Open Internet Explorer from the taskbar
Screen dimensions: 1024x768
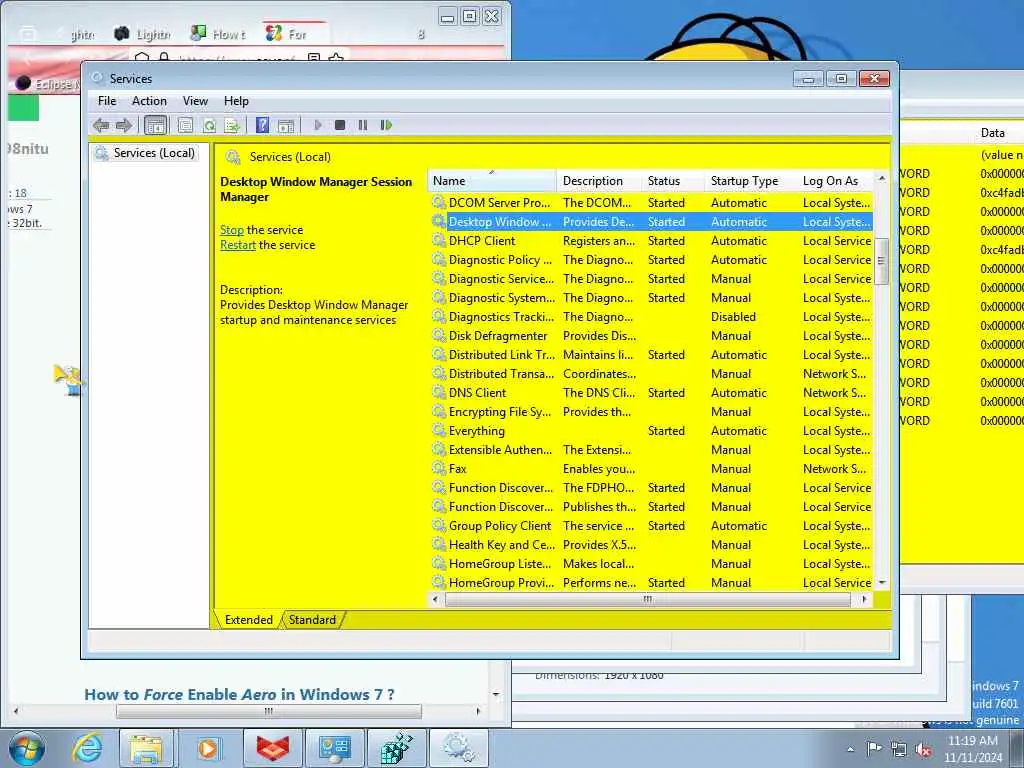[87, 749]
